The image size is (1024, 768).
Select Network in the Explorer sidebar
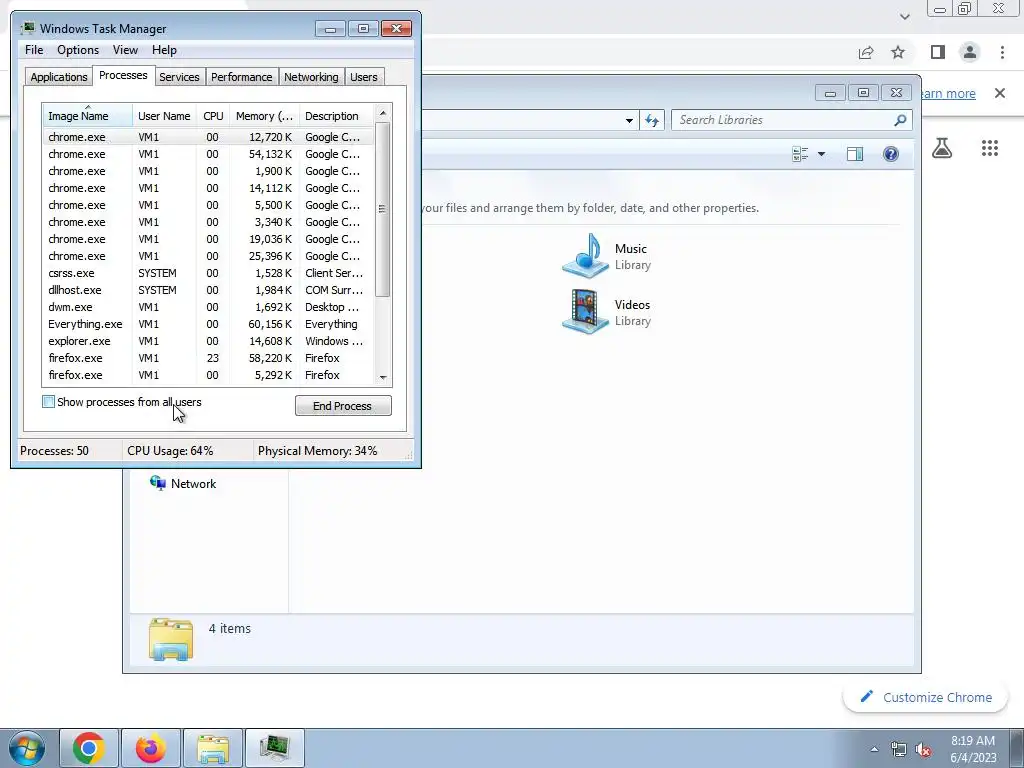pyautogui.click(x=184, y=484)
